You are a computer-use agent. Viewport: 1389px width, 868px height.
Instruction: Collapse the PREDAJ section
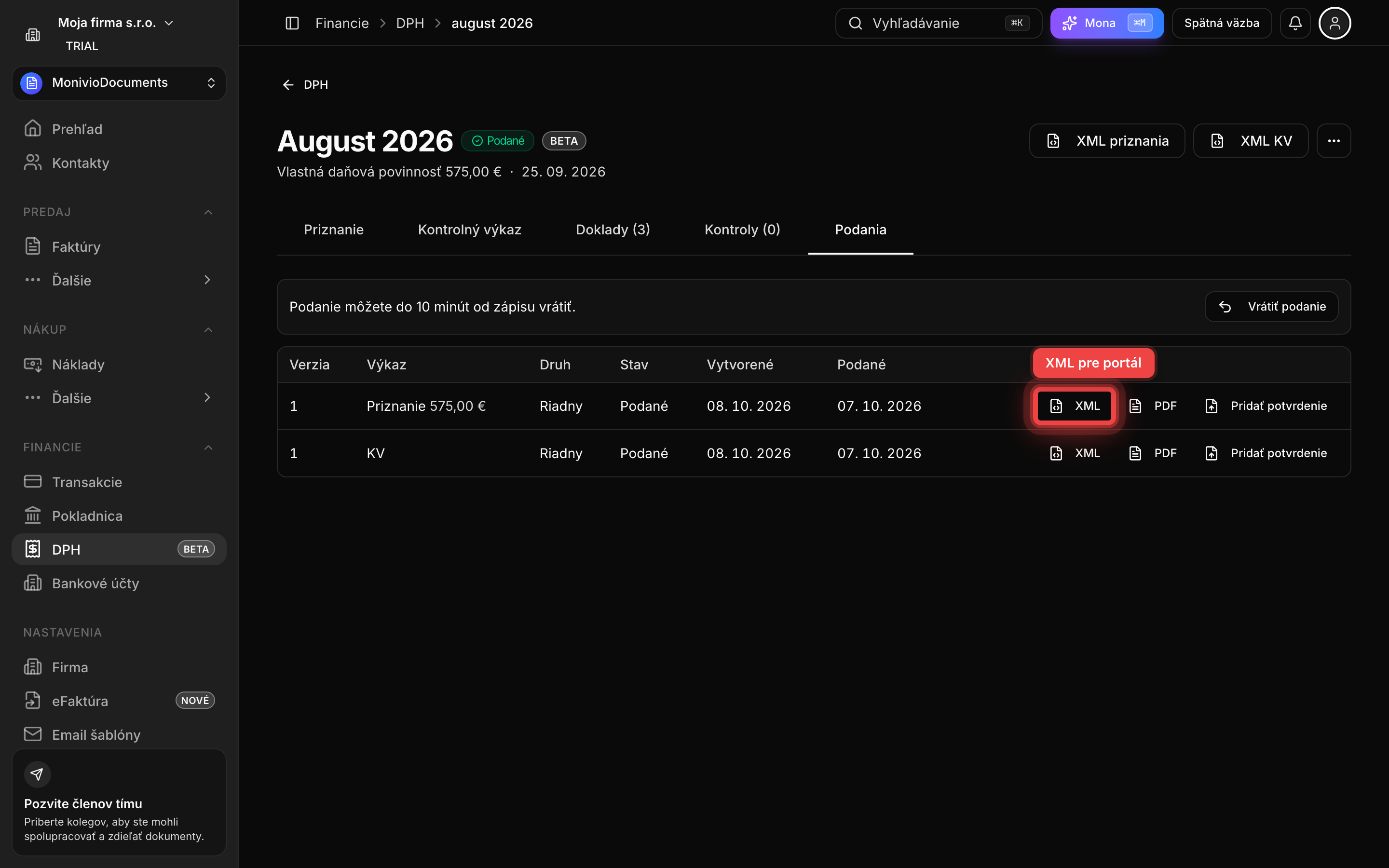(208, 212)
